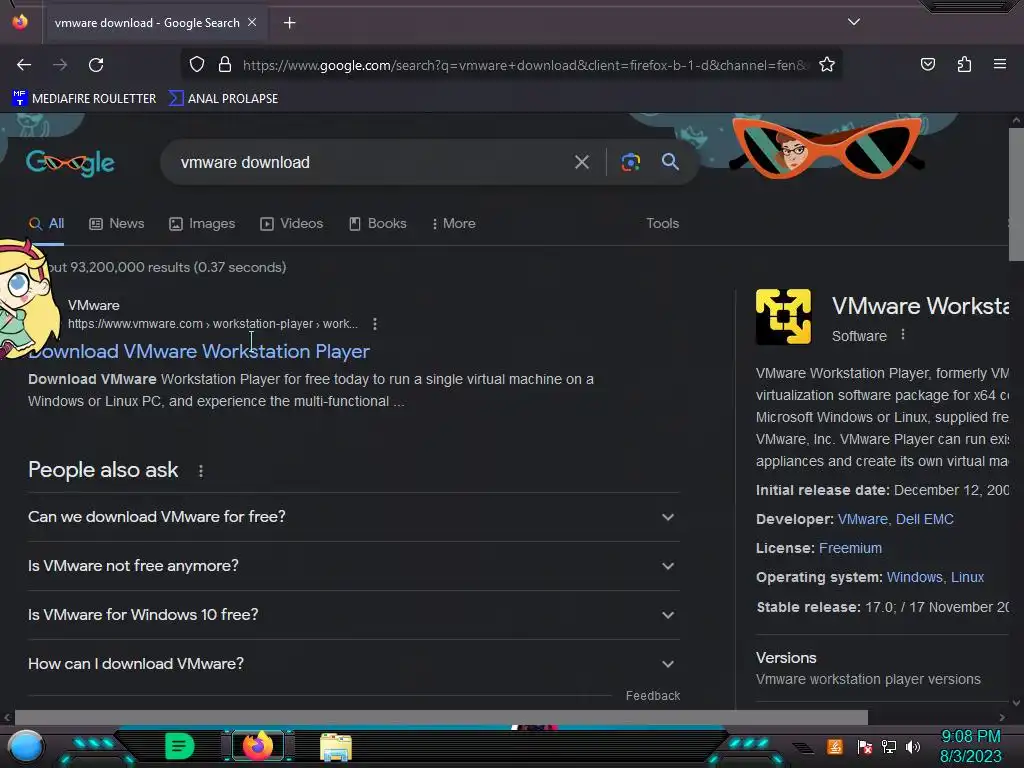Reload the current page
The image size is (1024, 768).
click(x=96, y=65)
